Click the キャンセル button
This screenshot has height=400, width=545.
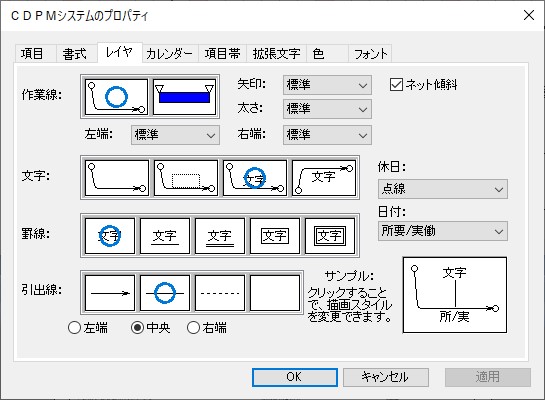click(x=386, y=377)
